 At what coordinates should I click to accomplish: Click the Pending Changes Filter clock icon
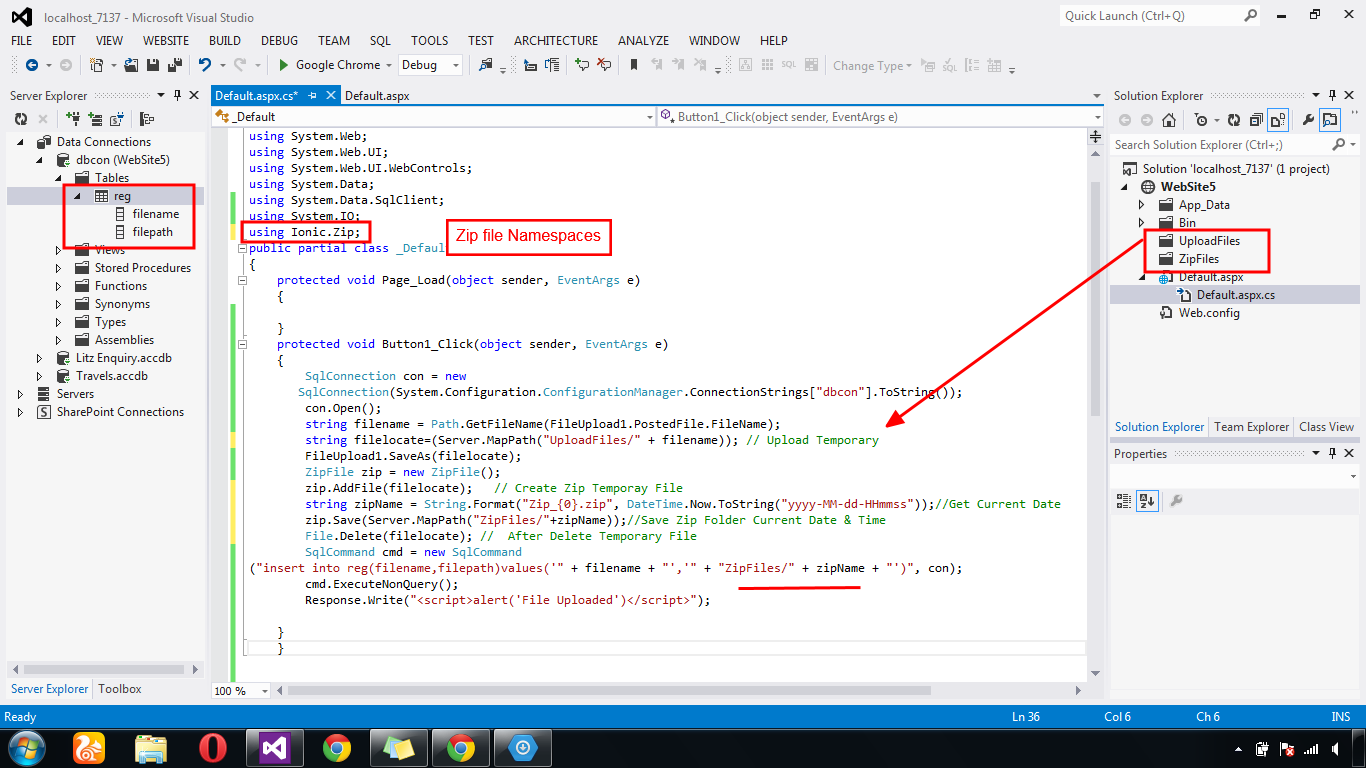coord(1201,120)
